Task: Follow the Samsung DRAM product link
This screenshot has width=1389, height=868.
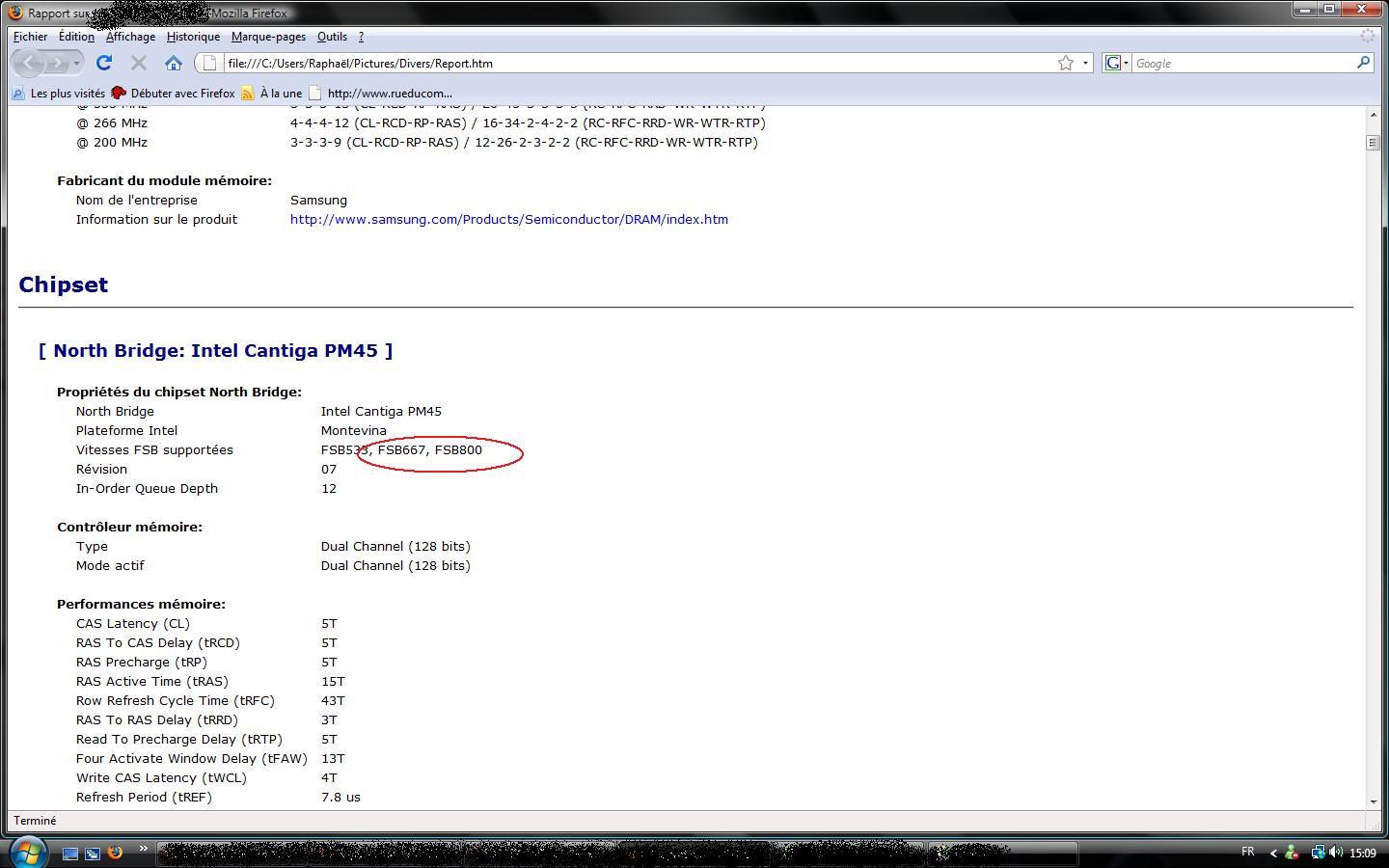Action: pyautogui.click(x=509, y=219)
